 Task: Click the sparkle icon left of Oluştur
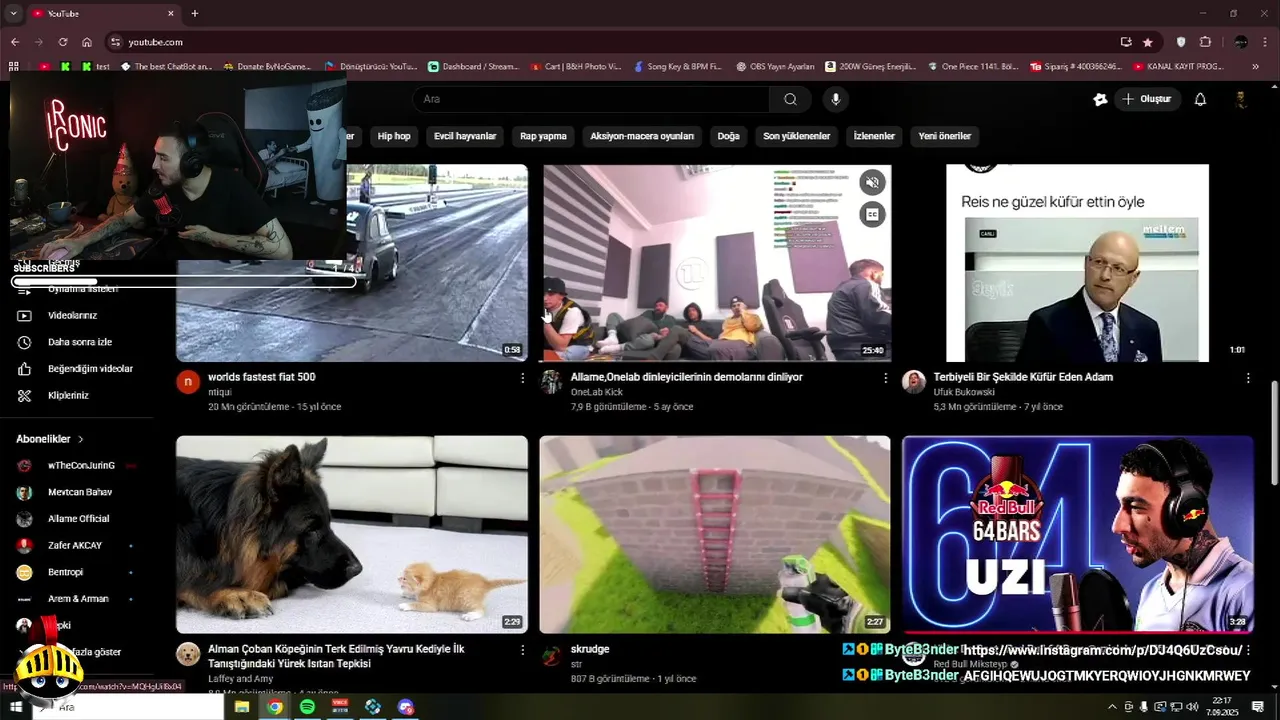[x=1100, y=99]
